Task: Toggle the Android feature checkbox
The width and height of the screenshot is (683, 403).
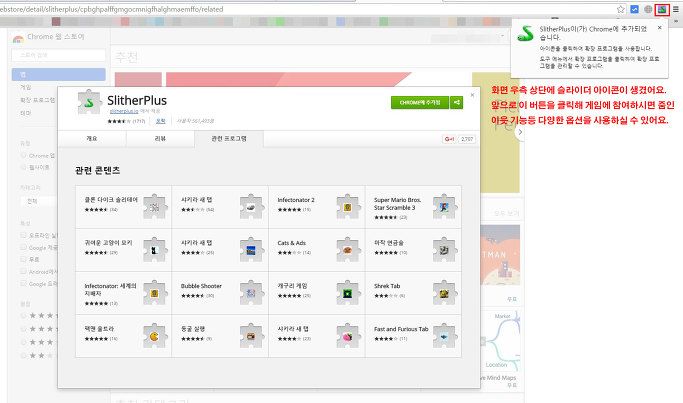Action: pos(24,271)
